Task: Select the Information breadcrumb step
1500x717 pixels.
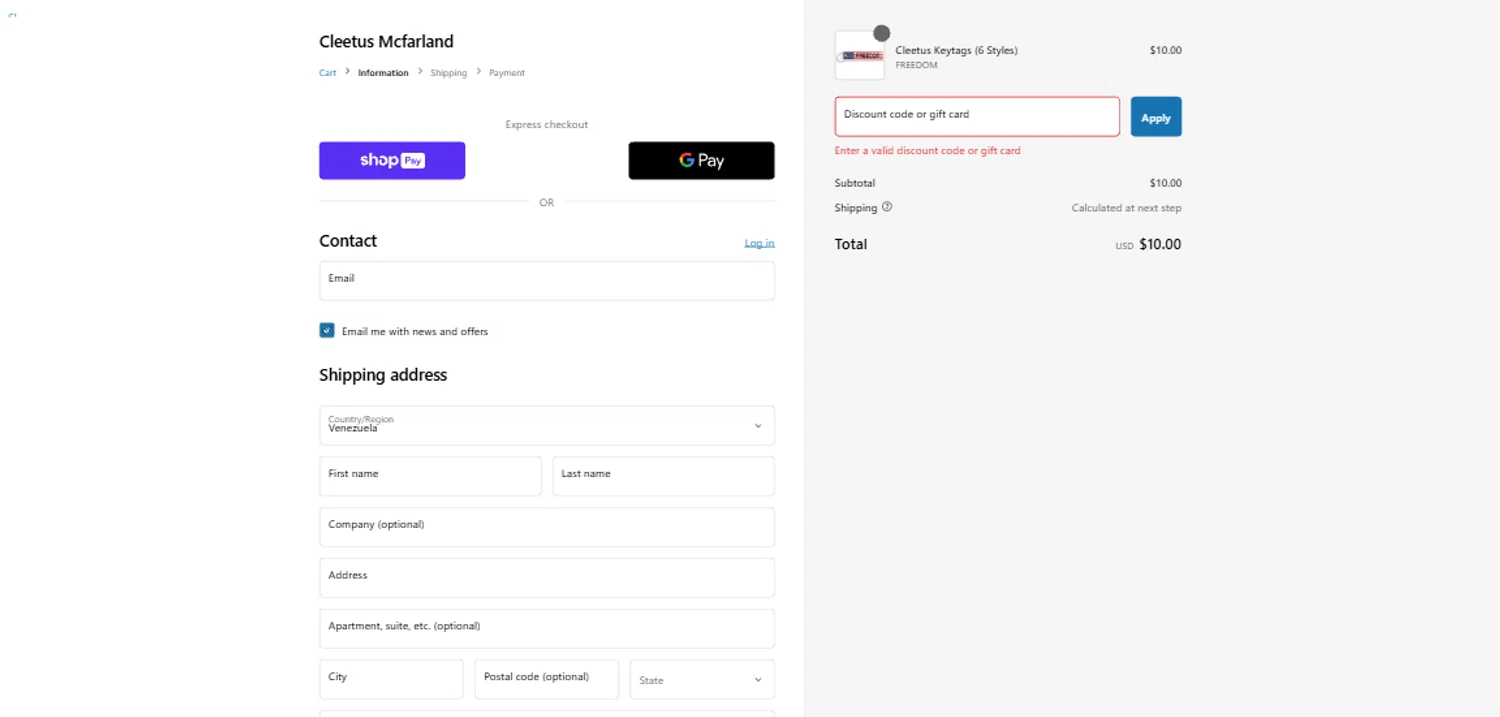Action: [x=383, y=73]
